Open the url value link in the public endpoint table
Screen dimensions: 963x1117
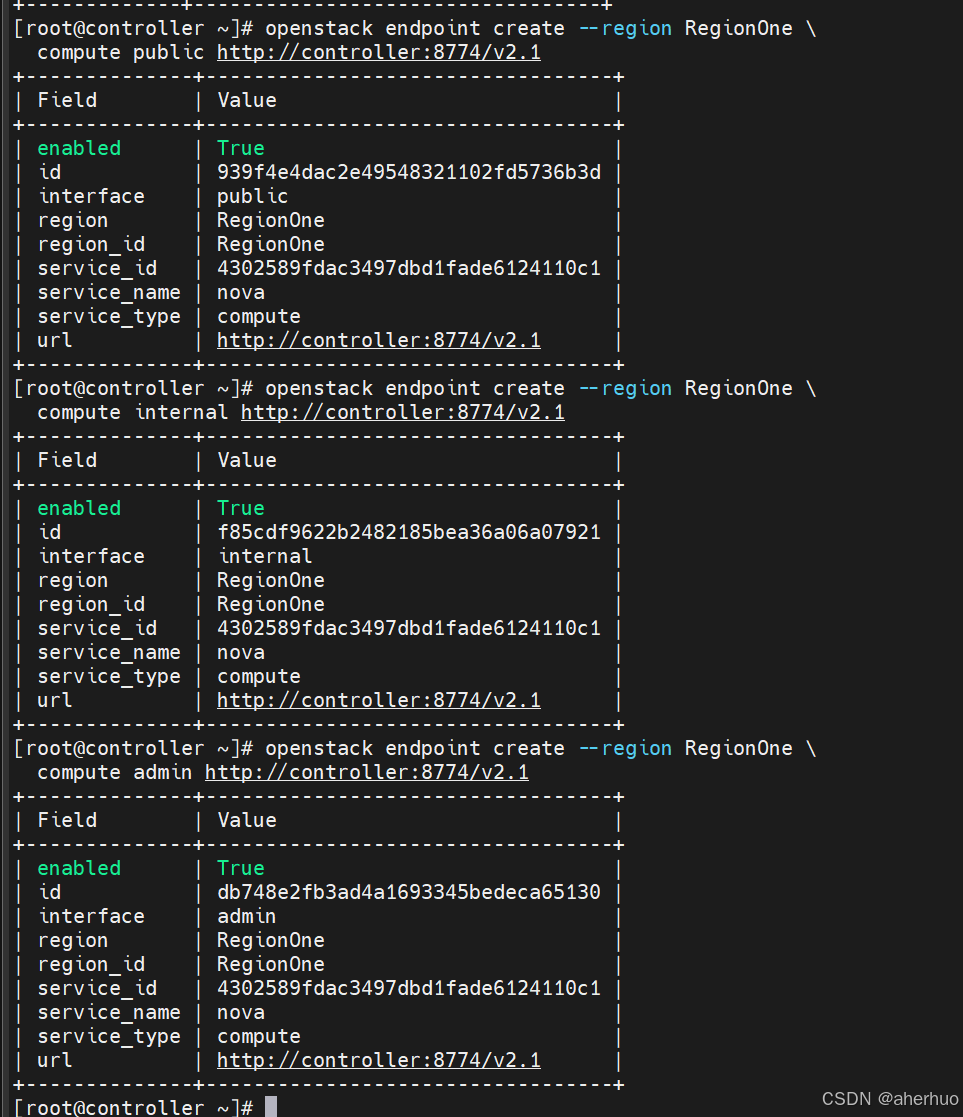[378, 341]
